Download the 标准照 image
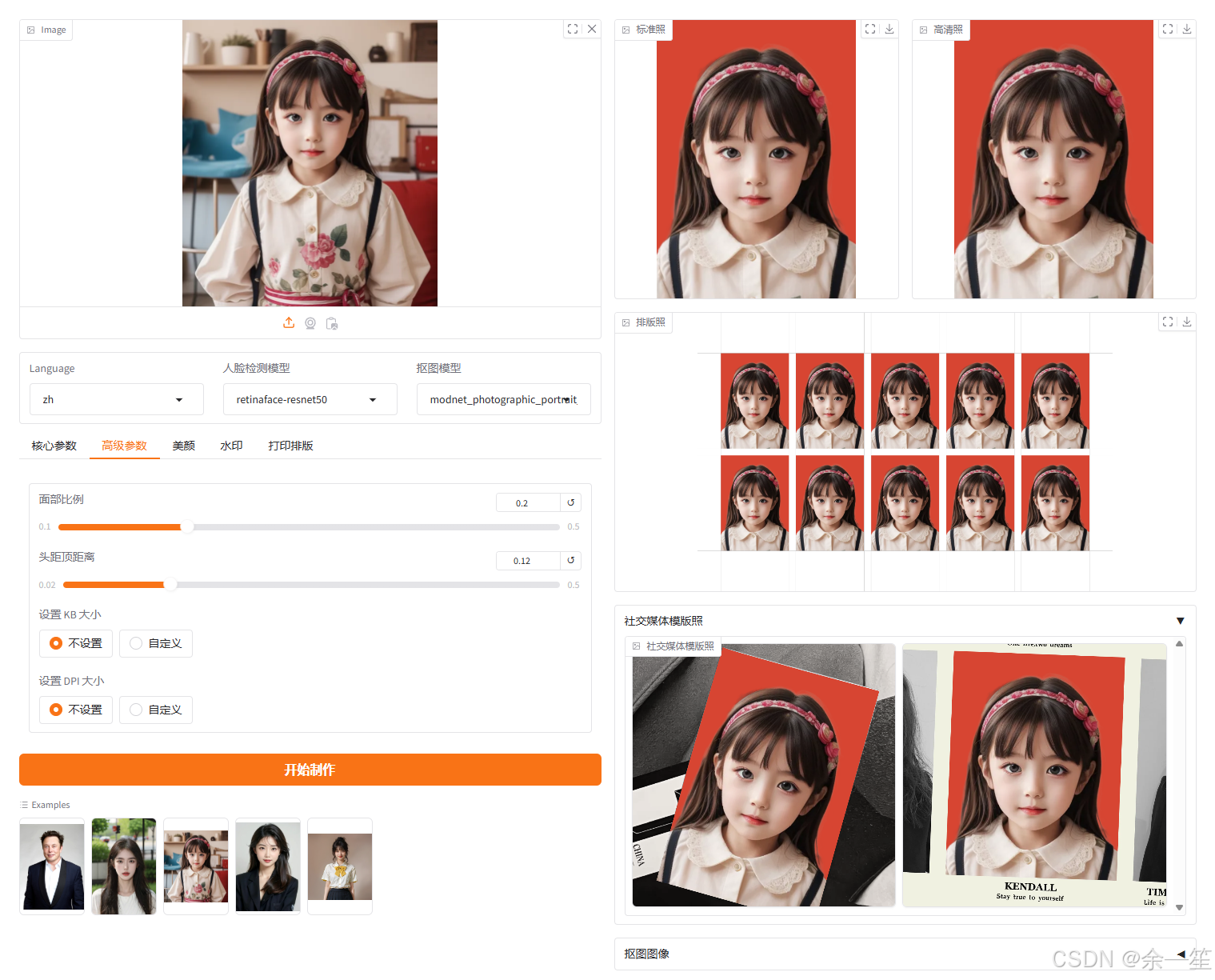Viewport: 1215px width, 980px height. coord(889,29)
